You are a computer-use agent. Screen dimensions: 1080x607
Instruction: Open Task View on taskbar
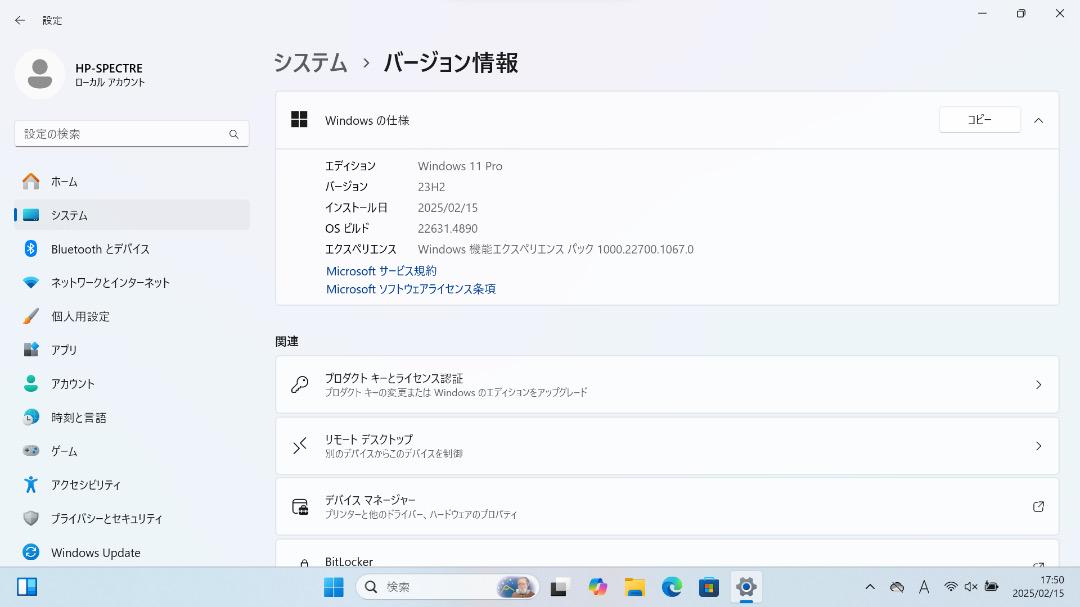pyautogui.click(x=559, y=588)
